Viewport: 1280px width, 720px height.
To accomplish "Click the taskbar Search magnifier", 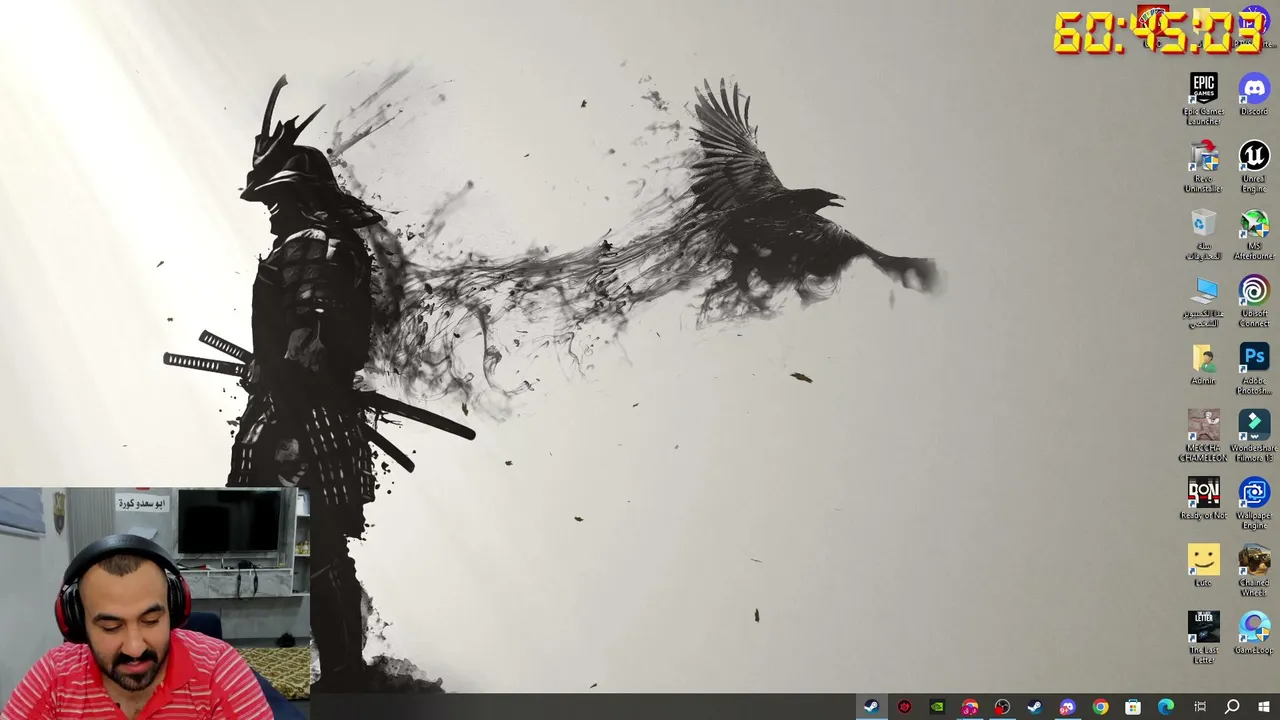I will pyautogui.click(x=1232, y=707).
